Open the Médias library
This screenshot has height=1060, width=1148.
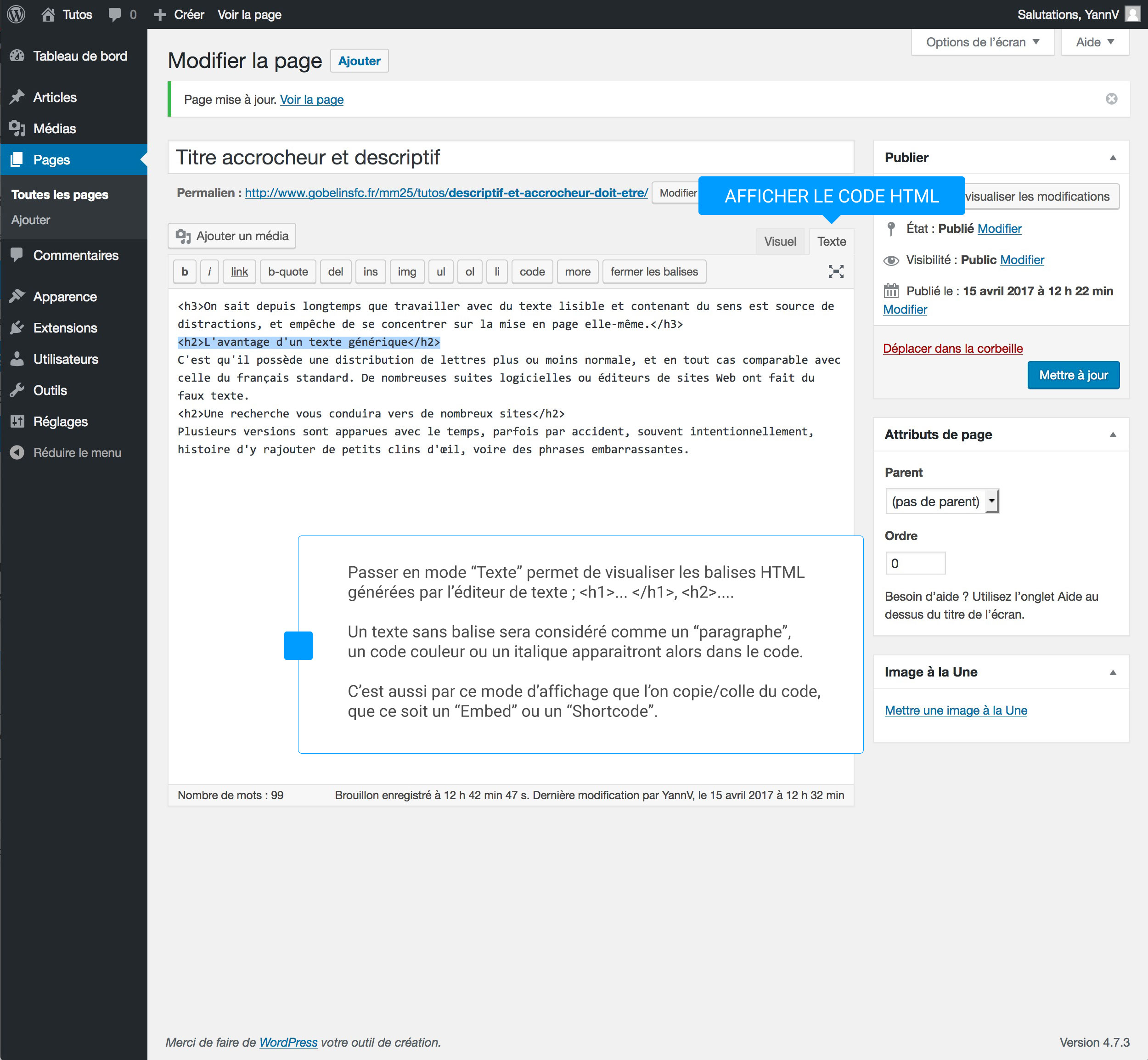(73, 129)
